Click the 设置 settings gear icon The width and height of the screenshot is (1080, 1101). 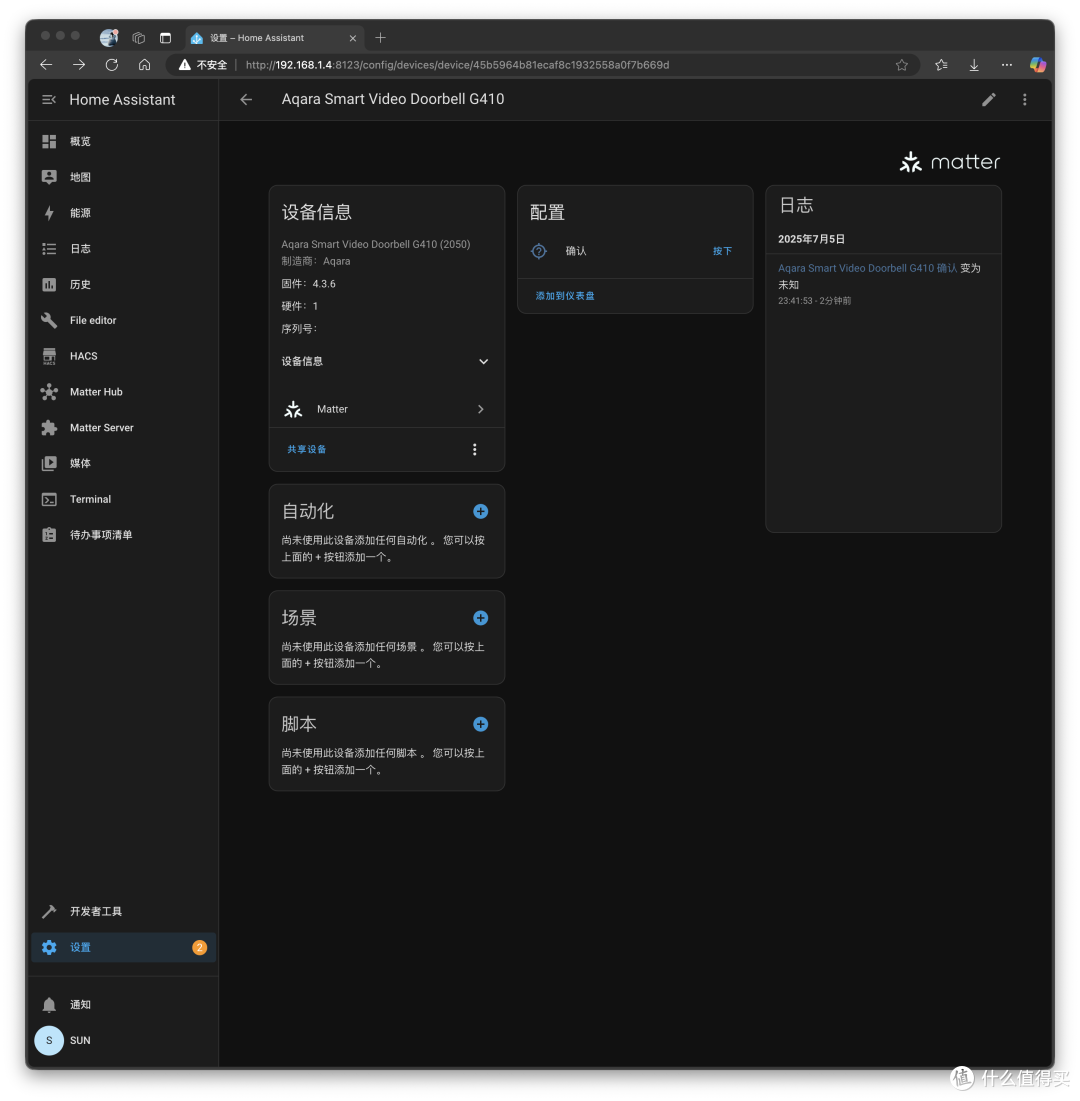click(49, 947)
